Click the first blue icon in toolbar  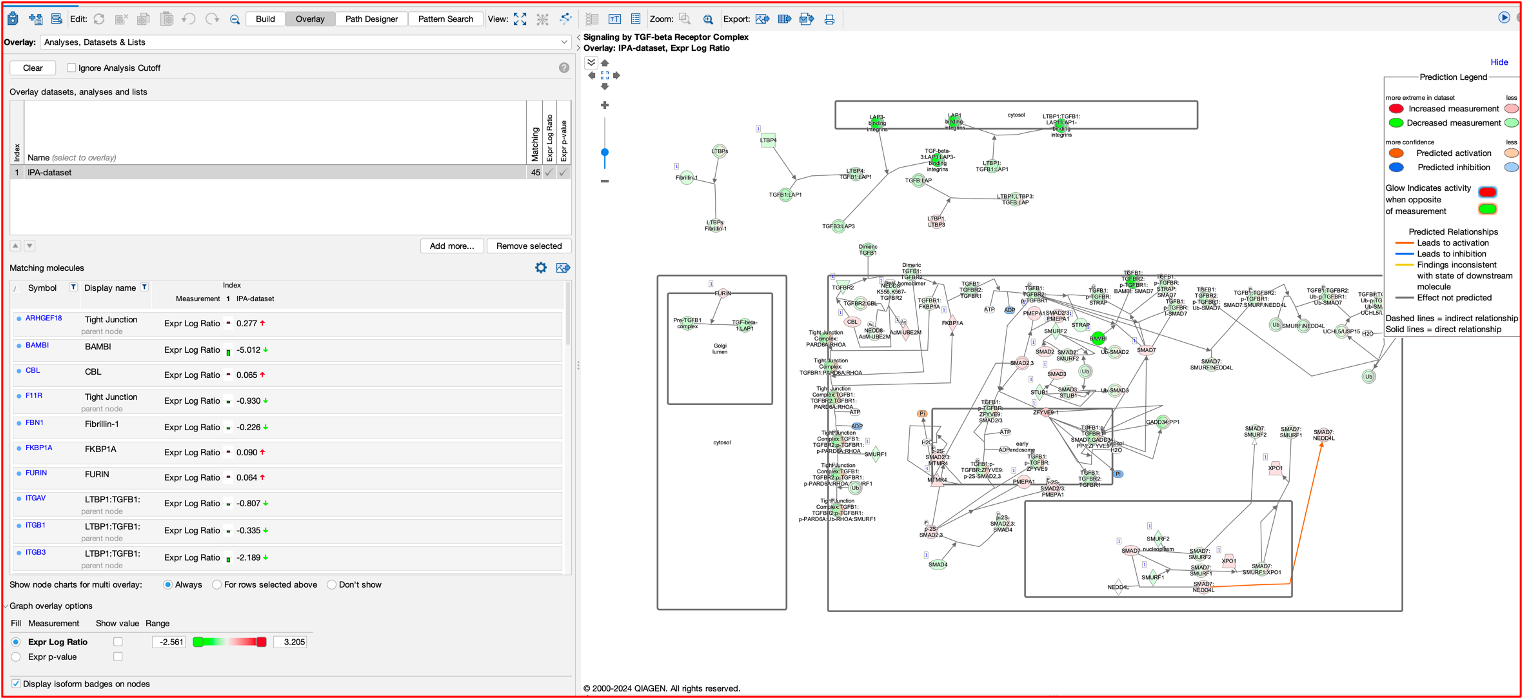(x=13, y=19)
